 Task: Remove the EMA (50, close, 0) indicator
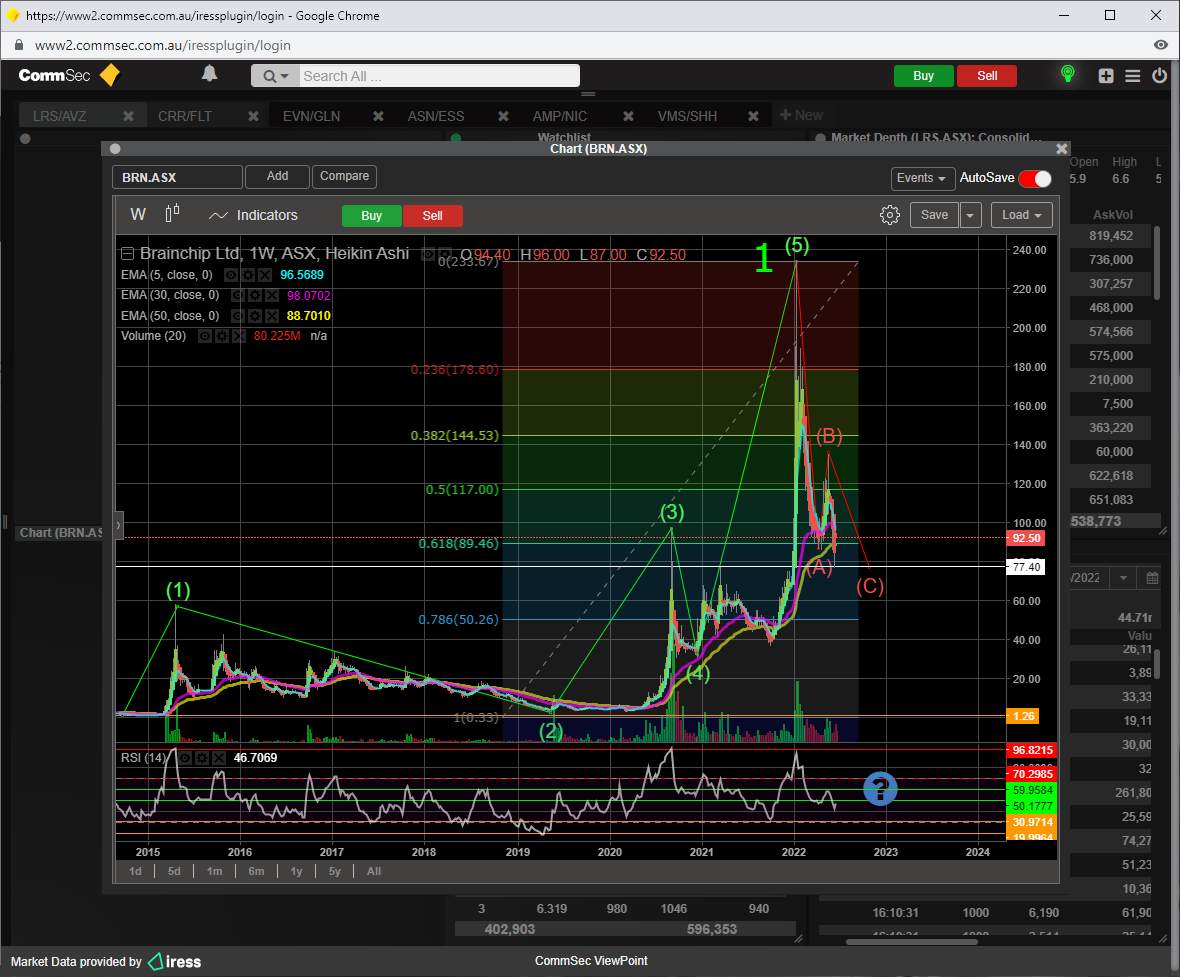[x=272, y=316]
